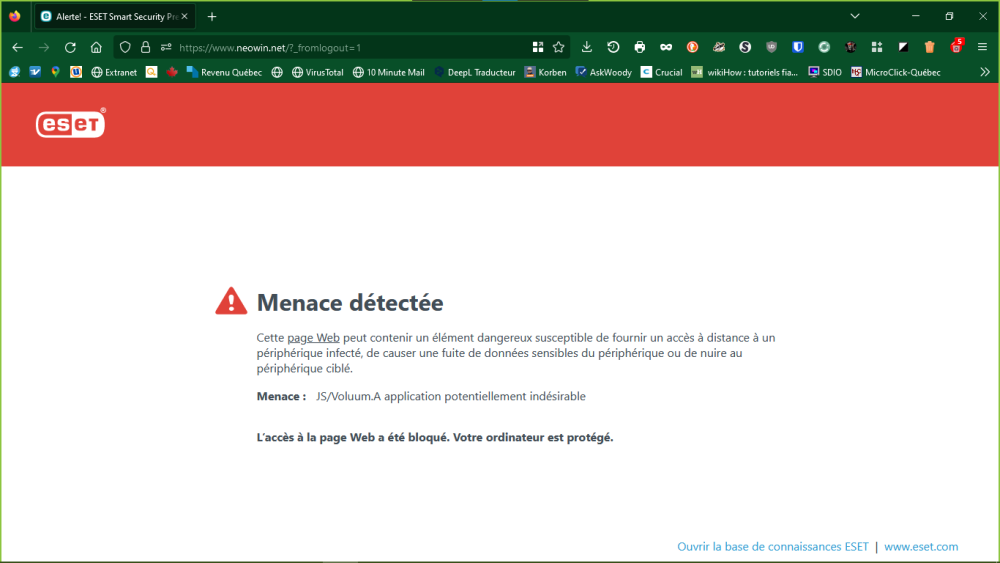The image size is (1000, 563).
Task: Open the history clock icon
Action: pos(613,47)
